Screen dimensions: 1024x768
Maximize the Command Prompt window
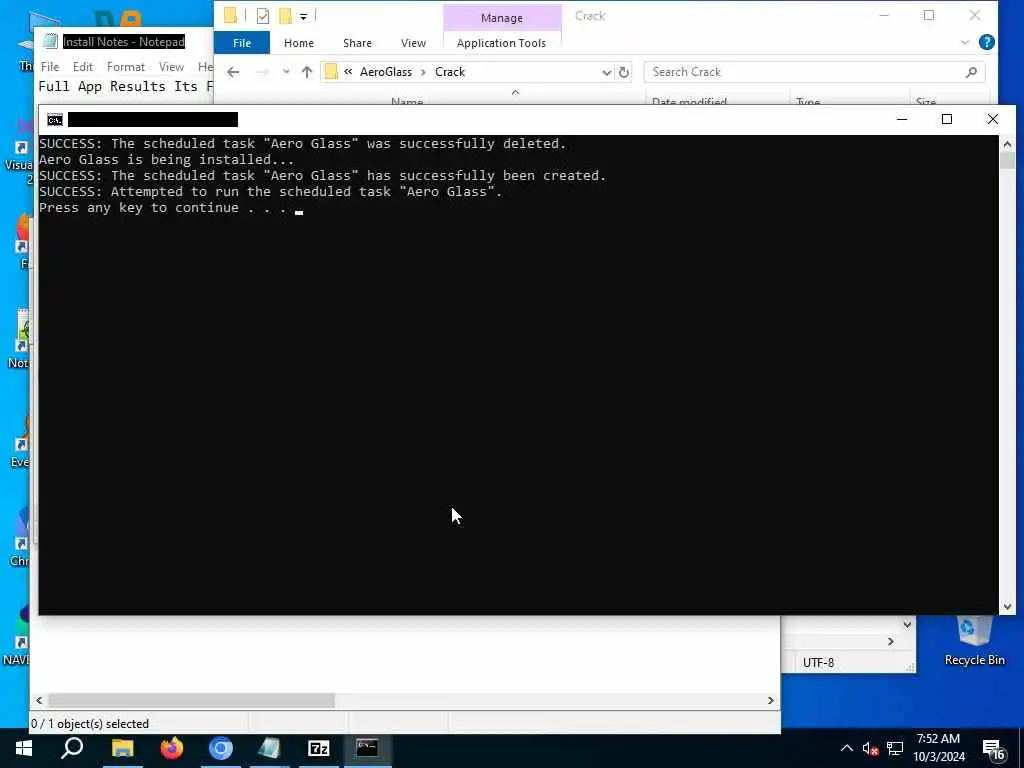click(947, 119)
